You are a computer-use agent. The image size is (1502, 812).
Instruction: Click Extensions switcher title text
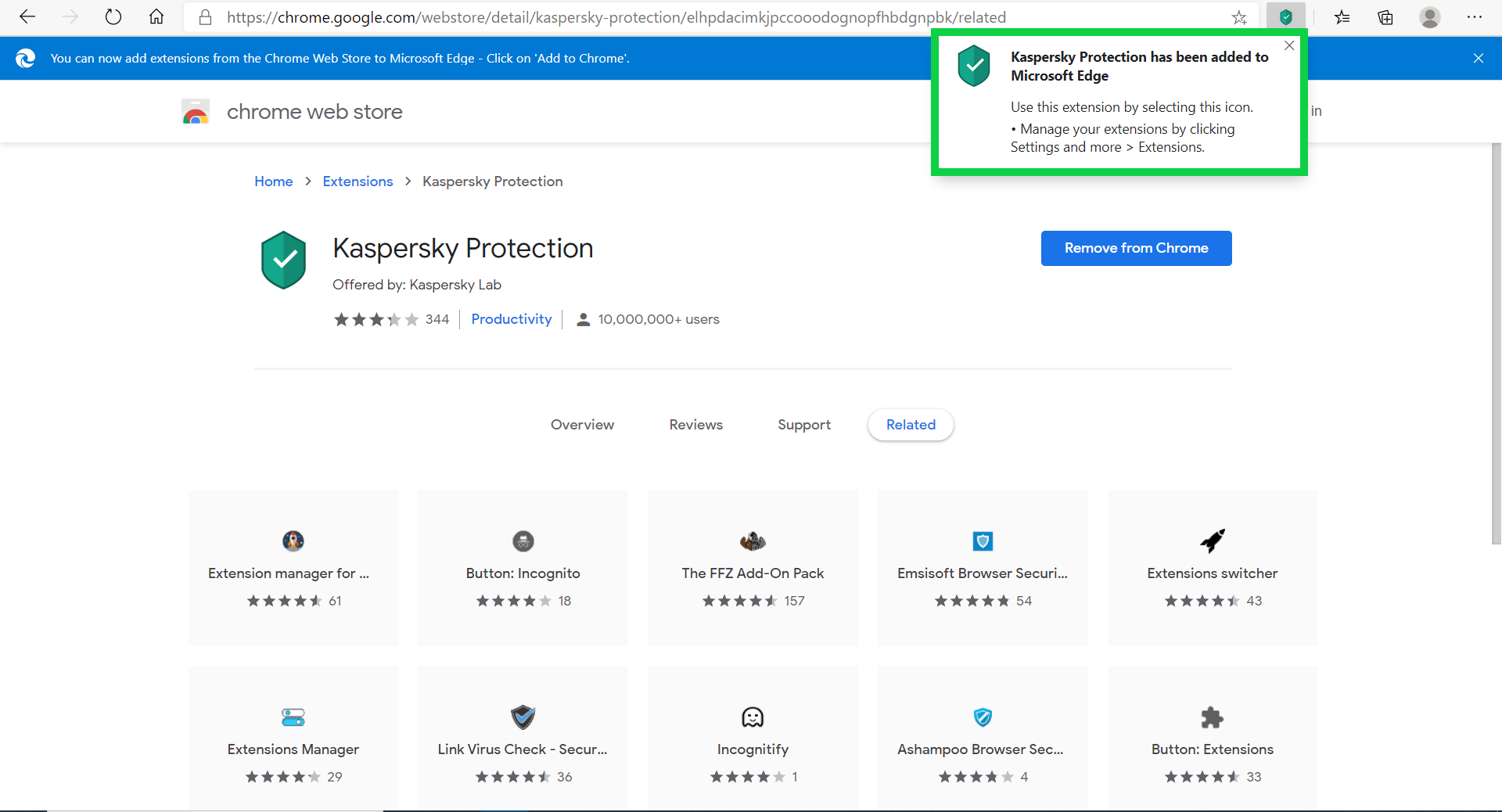[x=1213, y=573]
